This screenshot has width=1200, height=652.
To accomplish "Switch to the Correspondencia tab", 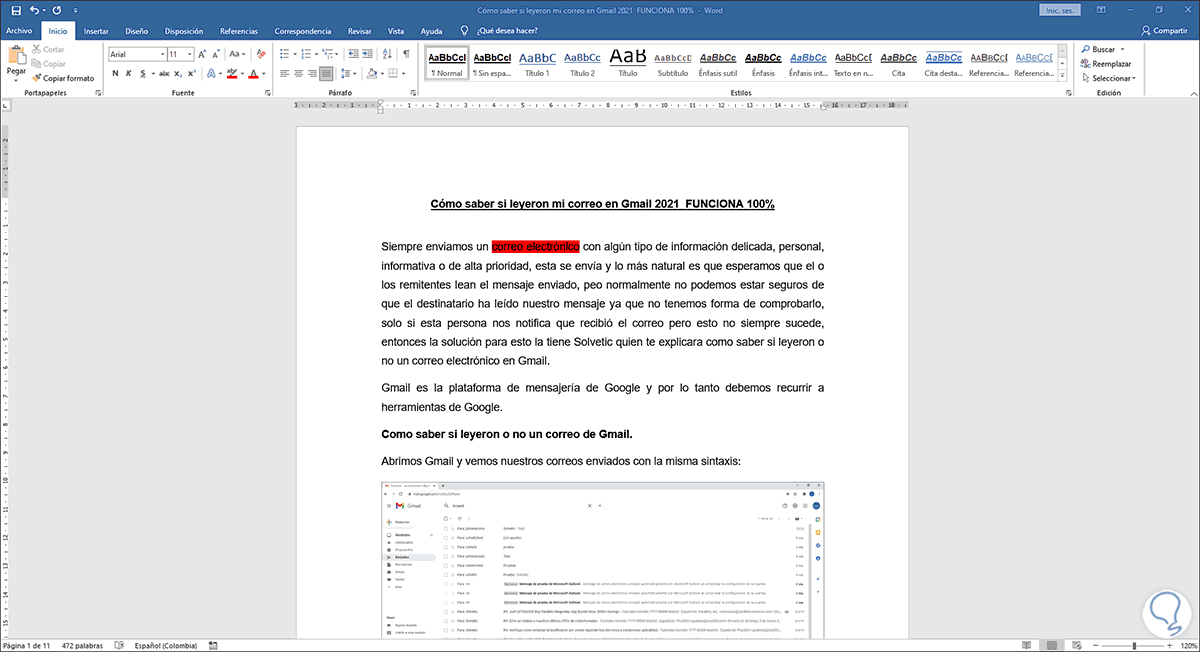I will (305, 31).
